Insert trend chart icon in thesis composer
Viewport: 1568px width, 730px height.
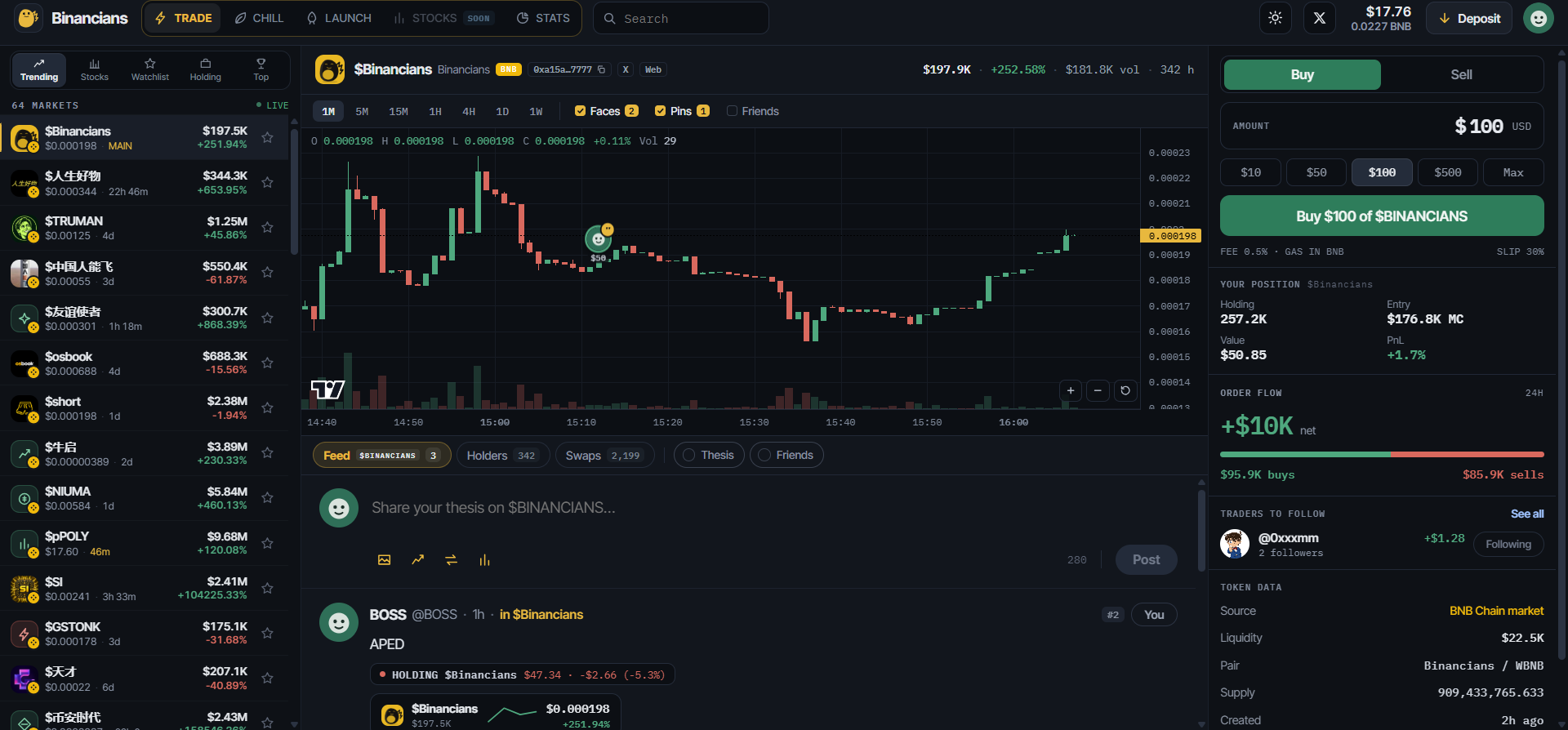418,559
